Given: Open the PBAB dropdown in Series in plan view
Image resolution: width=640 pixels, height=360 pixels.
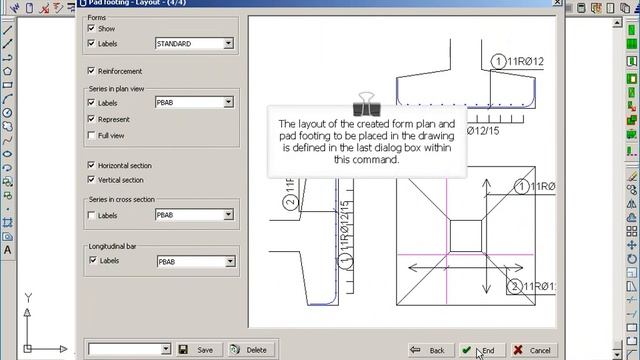Looking at the screenshot, I should (x=229, y=102).
